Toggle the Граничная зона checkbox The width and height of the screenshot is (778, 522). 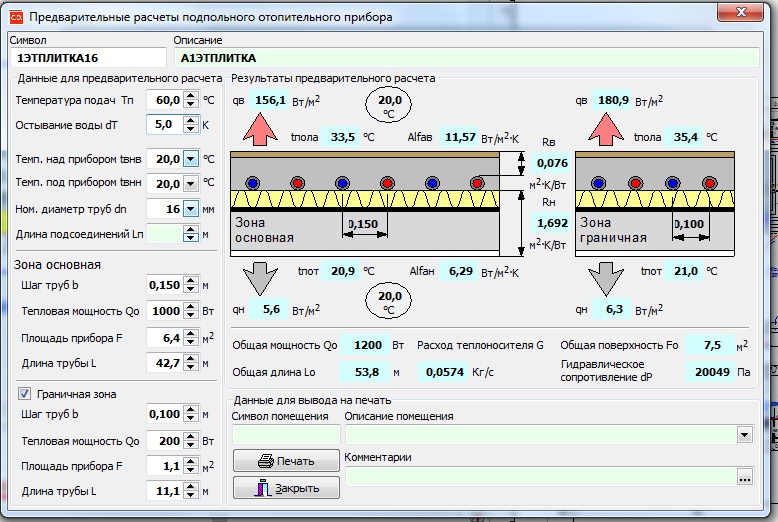point(24,394)
